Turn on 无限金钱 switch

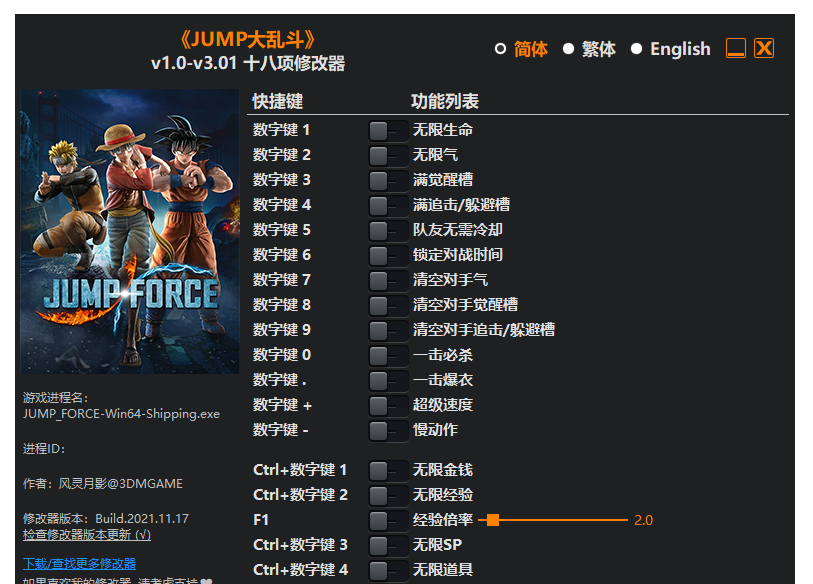pyautogui.click(x=388, y=470)
